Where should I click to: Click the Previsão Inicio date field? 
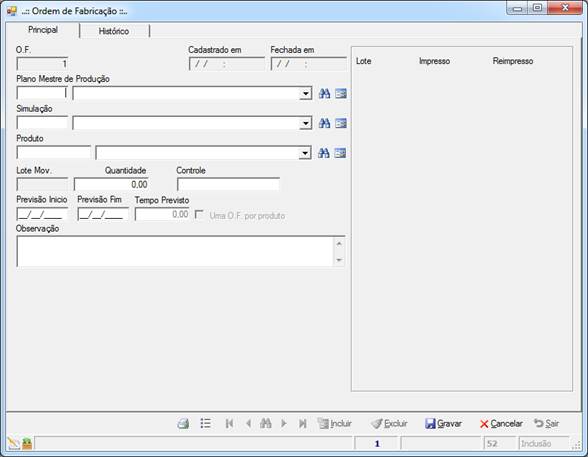tap(42, 214)
